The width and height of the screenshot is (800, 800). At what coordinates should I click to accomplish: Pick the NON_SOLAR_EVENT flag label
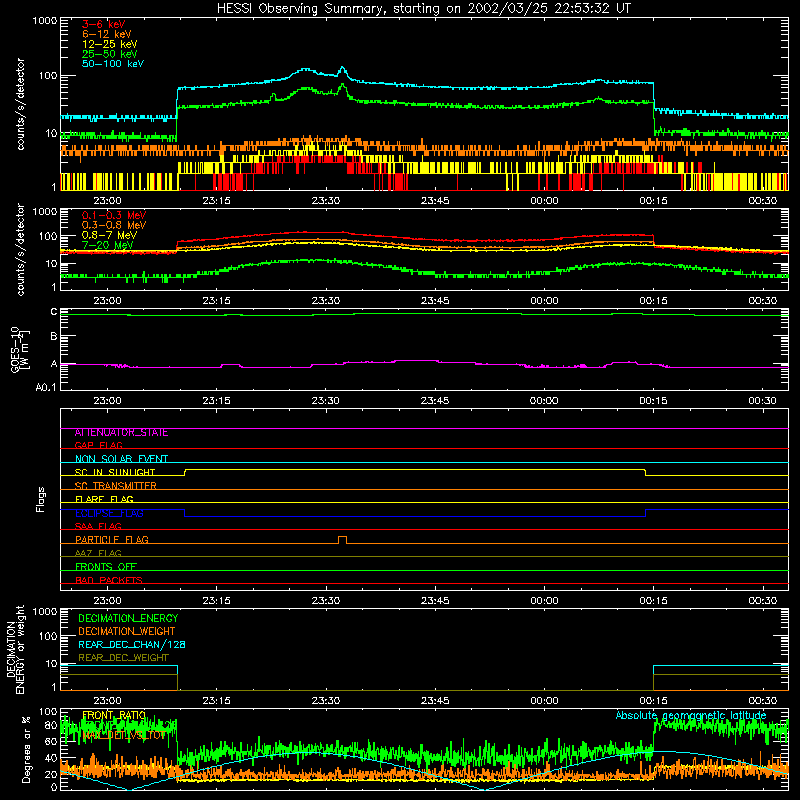pos(121,459)
